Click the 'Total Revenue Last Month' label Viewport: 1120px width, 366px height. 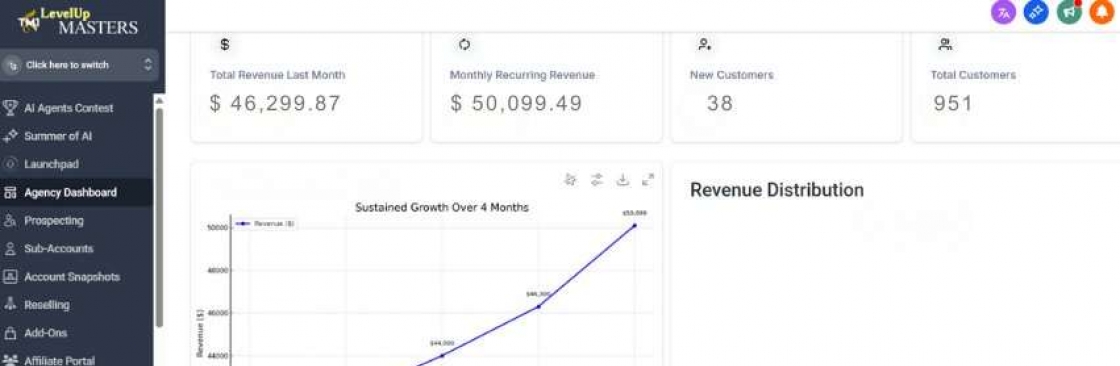[277, 75]
